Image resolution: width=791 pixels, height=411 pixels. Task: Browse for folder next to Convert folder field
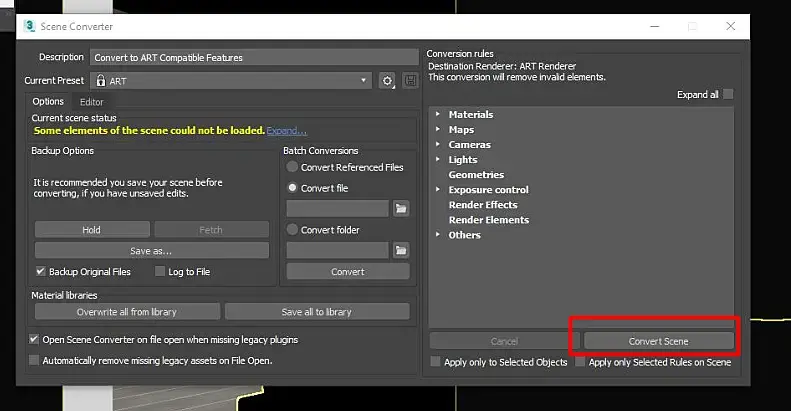point(401,250)
